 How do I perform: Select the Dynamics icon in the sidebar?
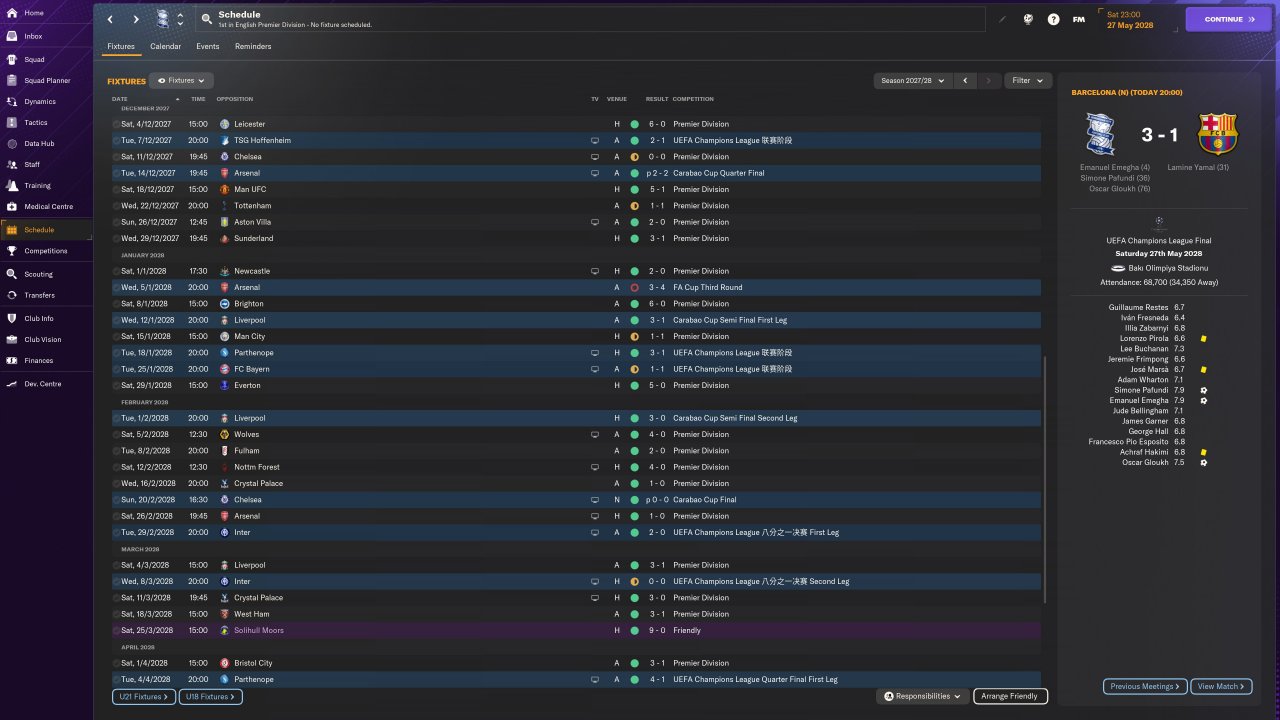tap(12, 101)
